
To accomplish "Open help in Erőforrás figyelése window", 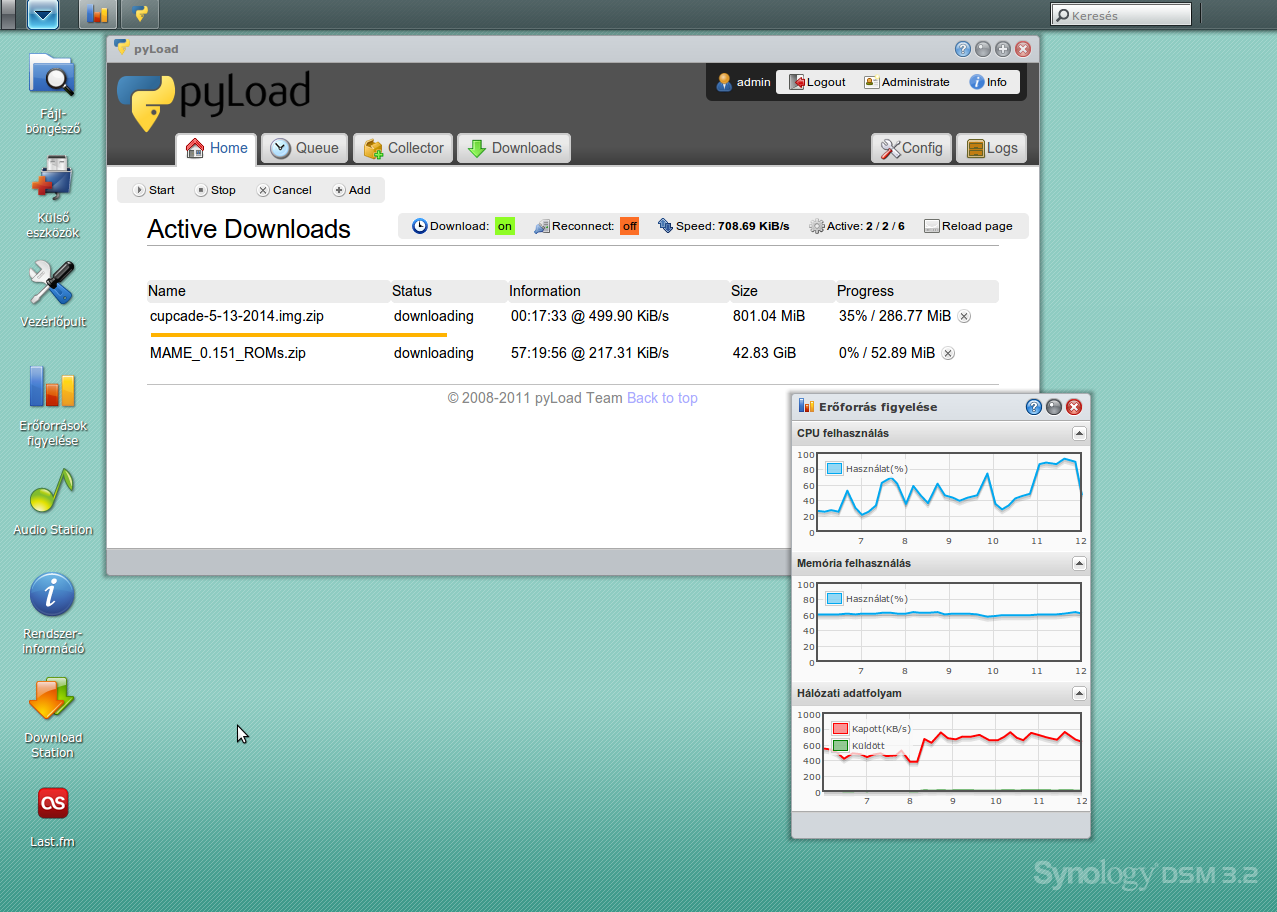I will point(1034,407).
